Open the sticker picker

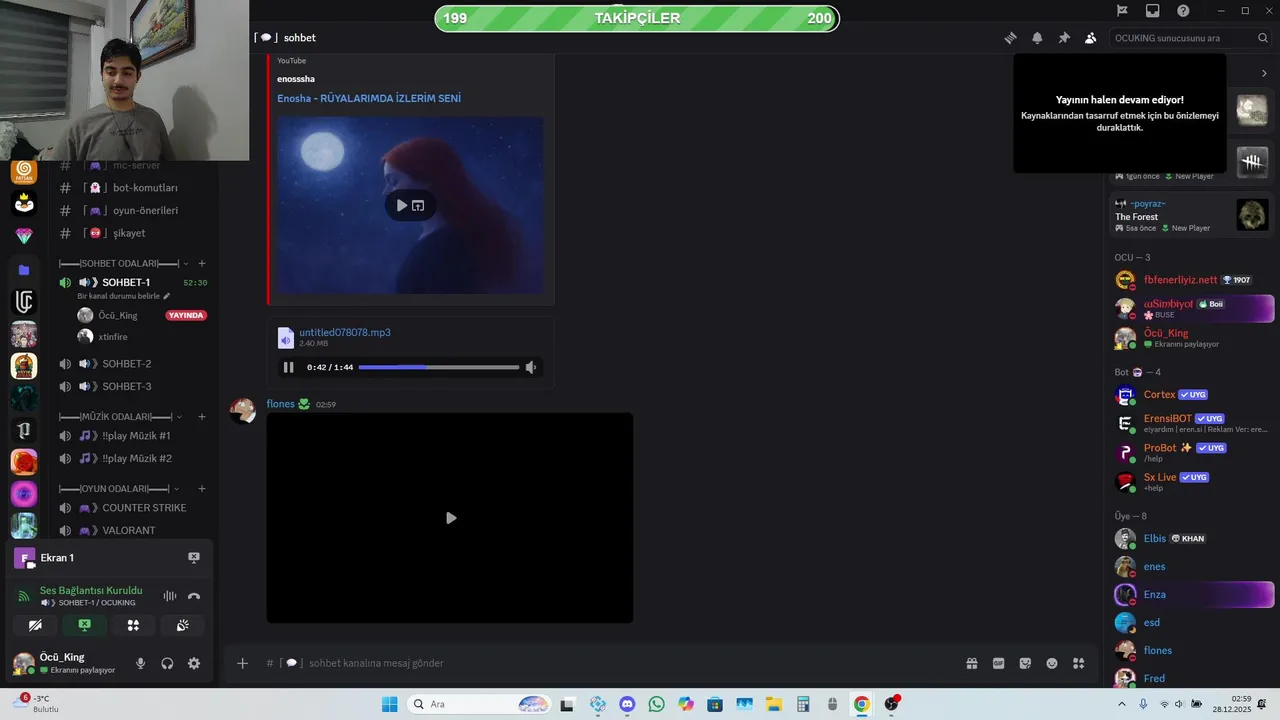pos(1025,663)
